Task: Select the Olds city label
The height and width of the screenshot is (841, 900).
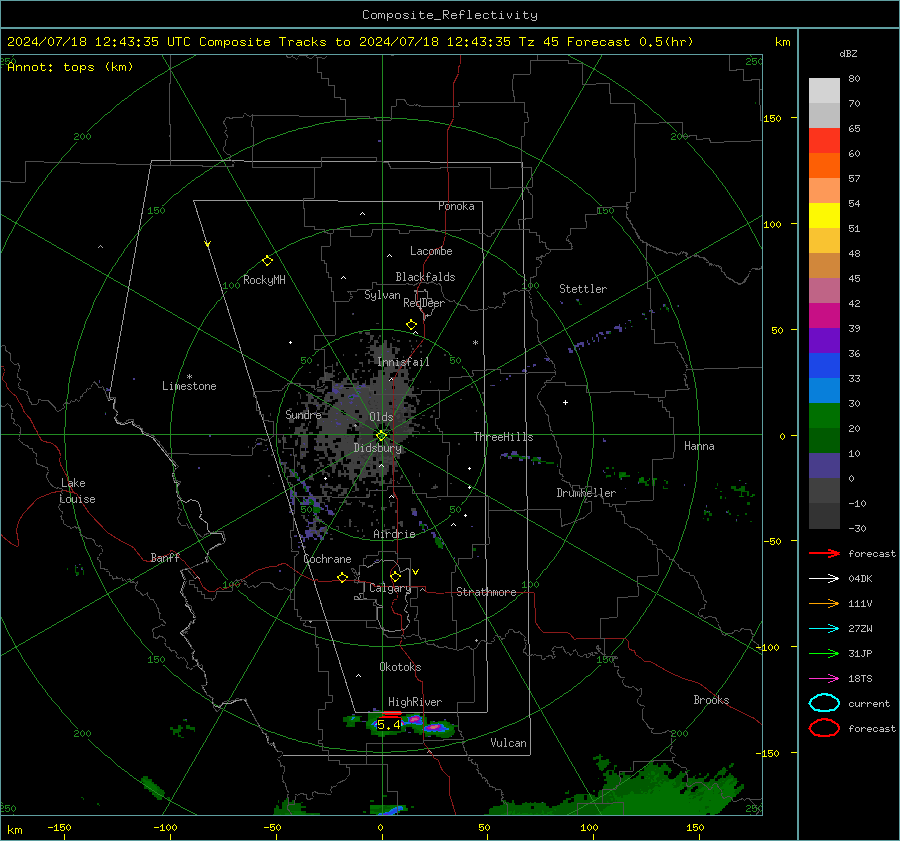Action: pyautogui.click(x=381, y=417)
